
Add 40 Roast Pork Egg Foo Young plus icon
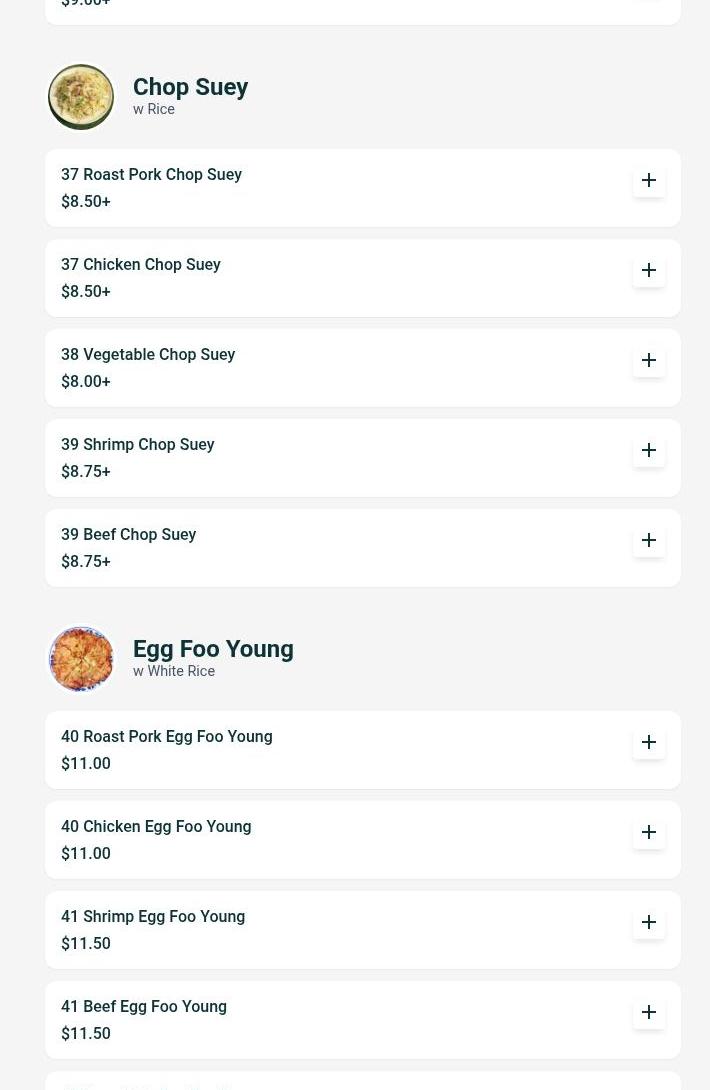click(x=648, y=742)
